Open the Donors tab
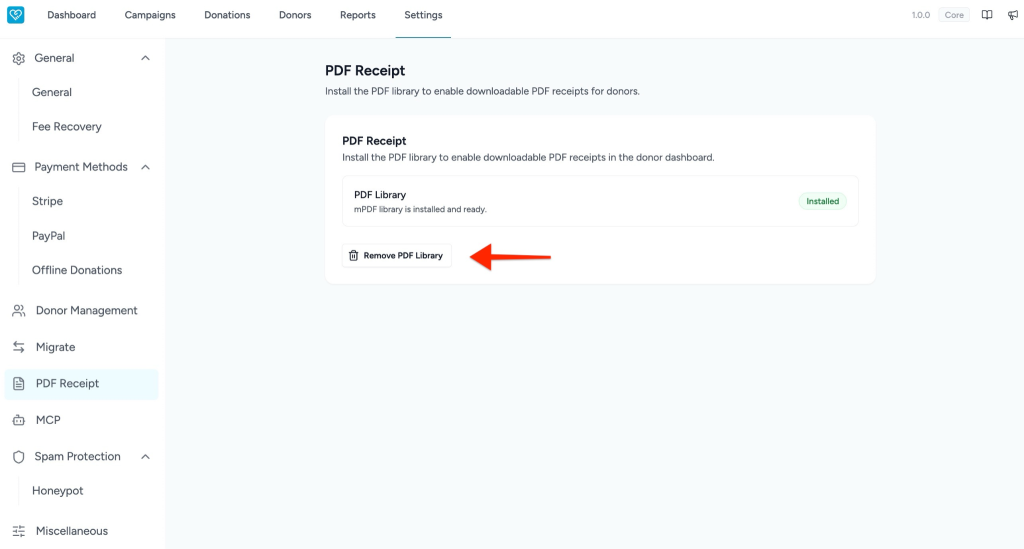The height and width of the screenshot is (549, 1024). click(x=295, y=15)
